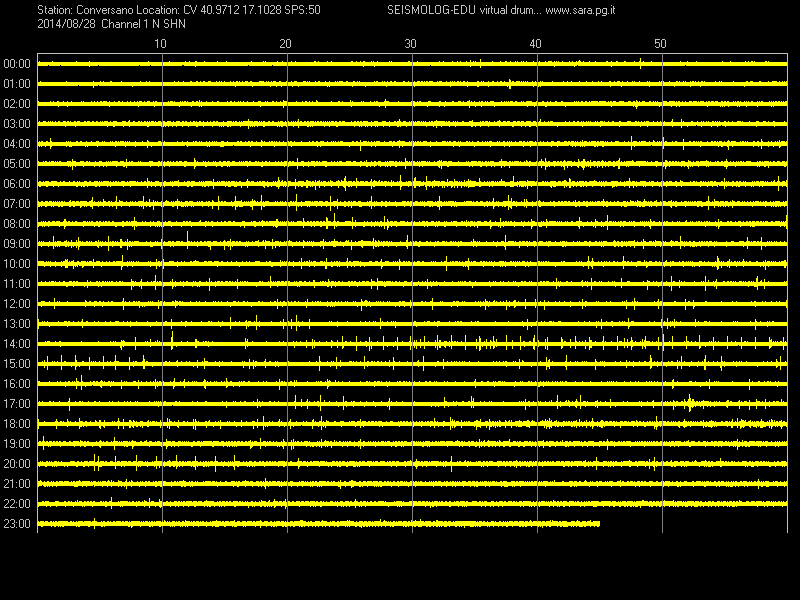Click the 09:00 hour row label
800x600 pixels.
[17, 244]
